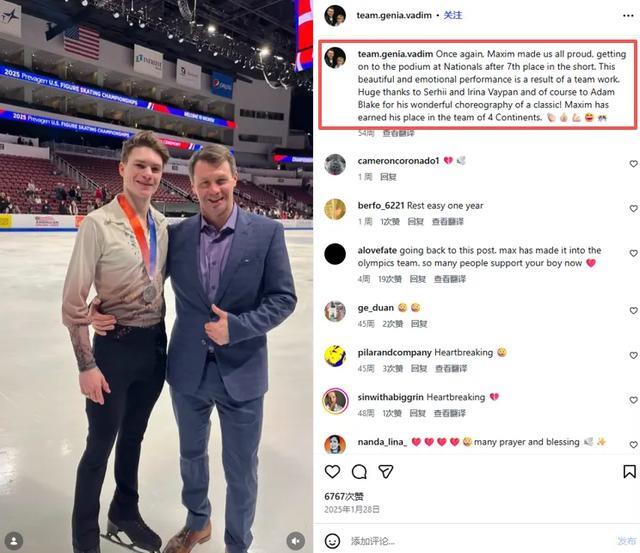Save post with the bookmark icon

629,471
